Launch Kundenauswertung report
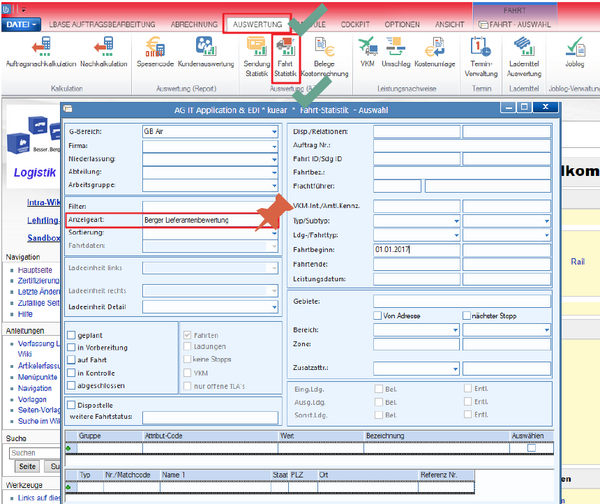 (206, 52)
